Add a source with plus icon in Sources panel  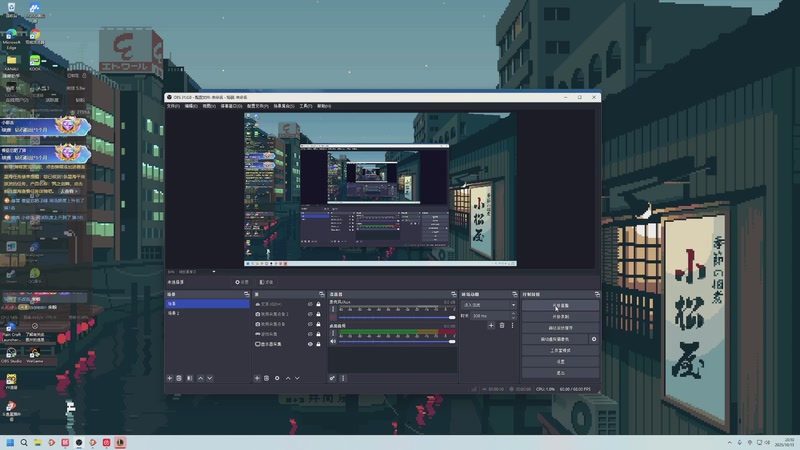point(257,378)
